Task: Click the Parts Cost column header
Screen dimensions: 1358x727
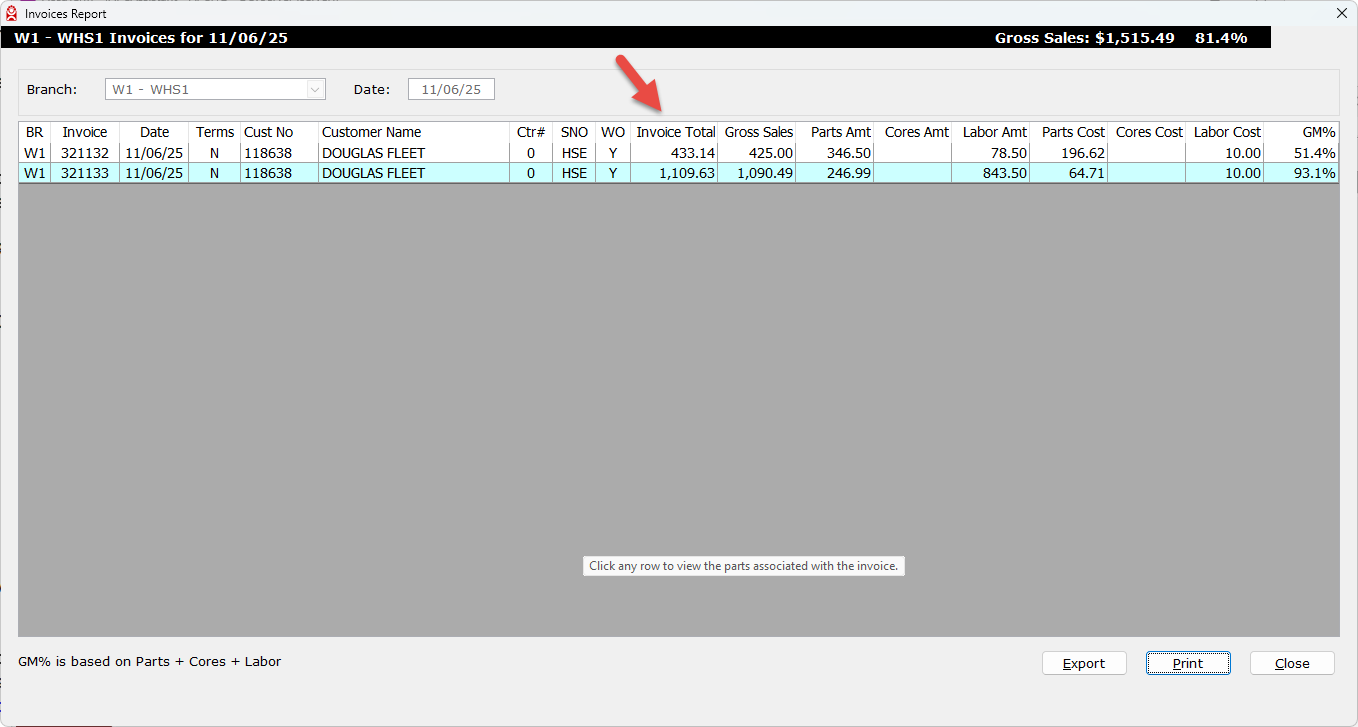Action: tap(1072, 132)
